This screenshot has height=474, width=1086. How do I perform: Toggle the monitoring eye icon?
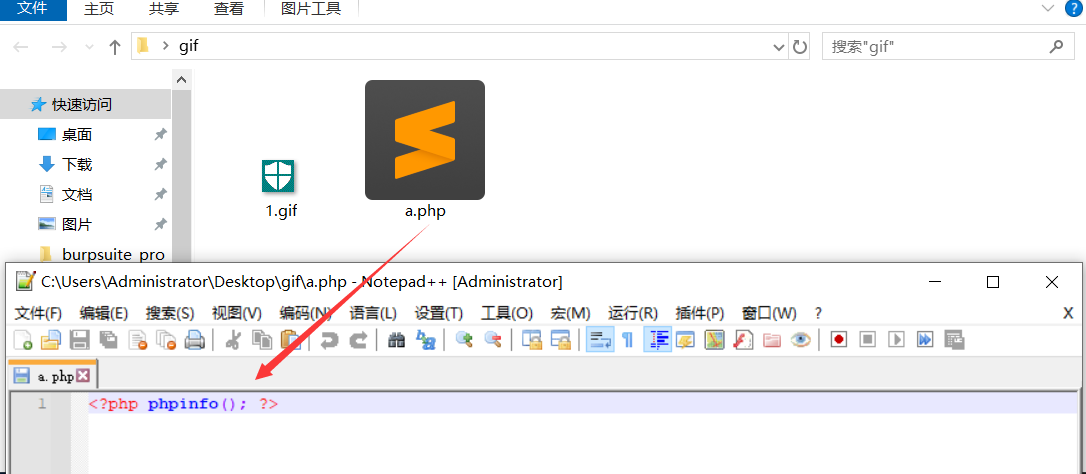click(x=801, y=340)
